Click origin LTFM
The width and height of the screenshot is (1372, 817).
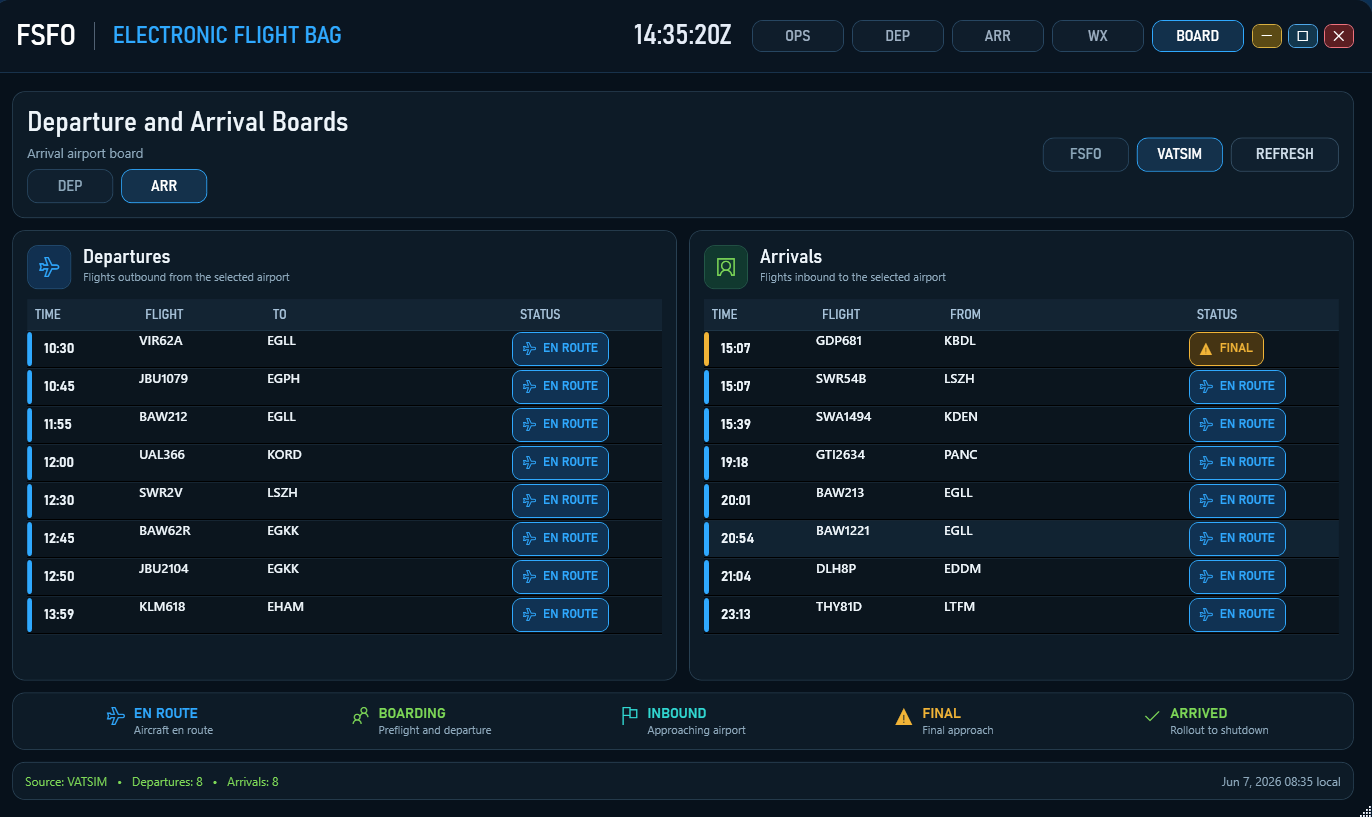(959, 607)
